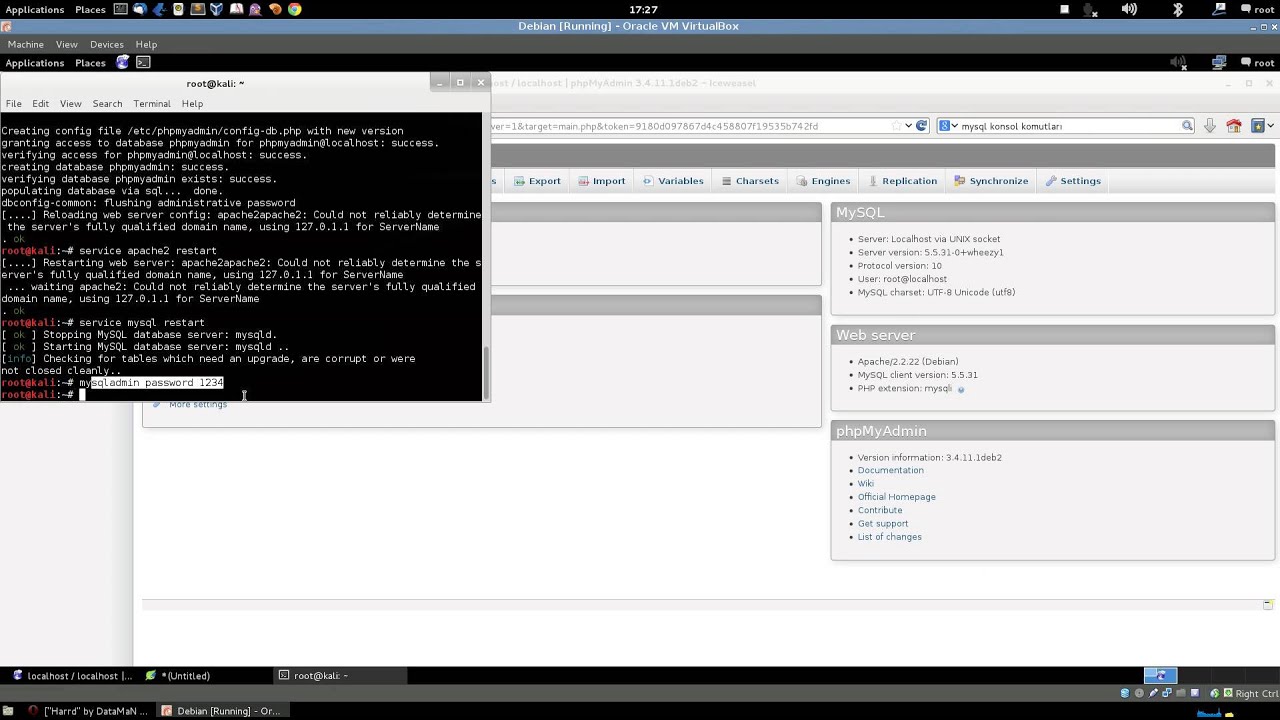Open the host network connection icon
The width and height of the screenshot is (1280, 720).
(x=1219, y=9)
